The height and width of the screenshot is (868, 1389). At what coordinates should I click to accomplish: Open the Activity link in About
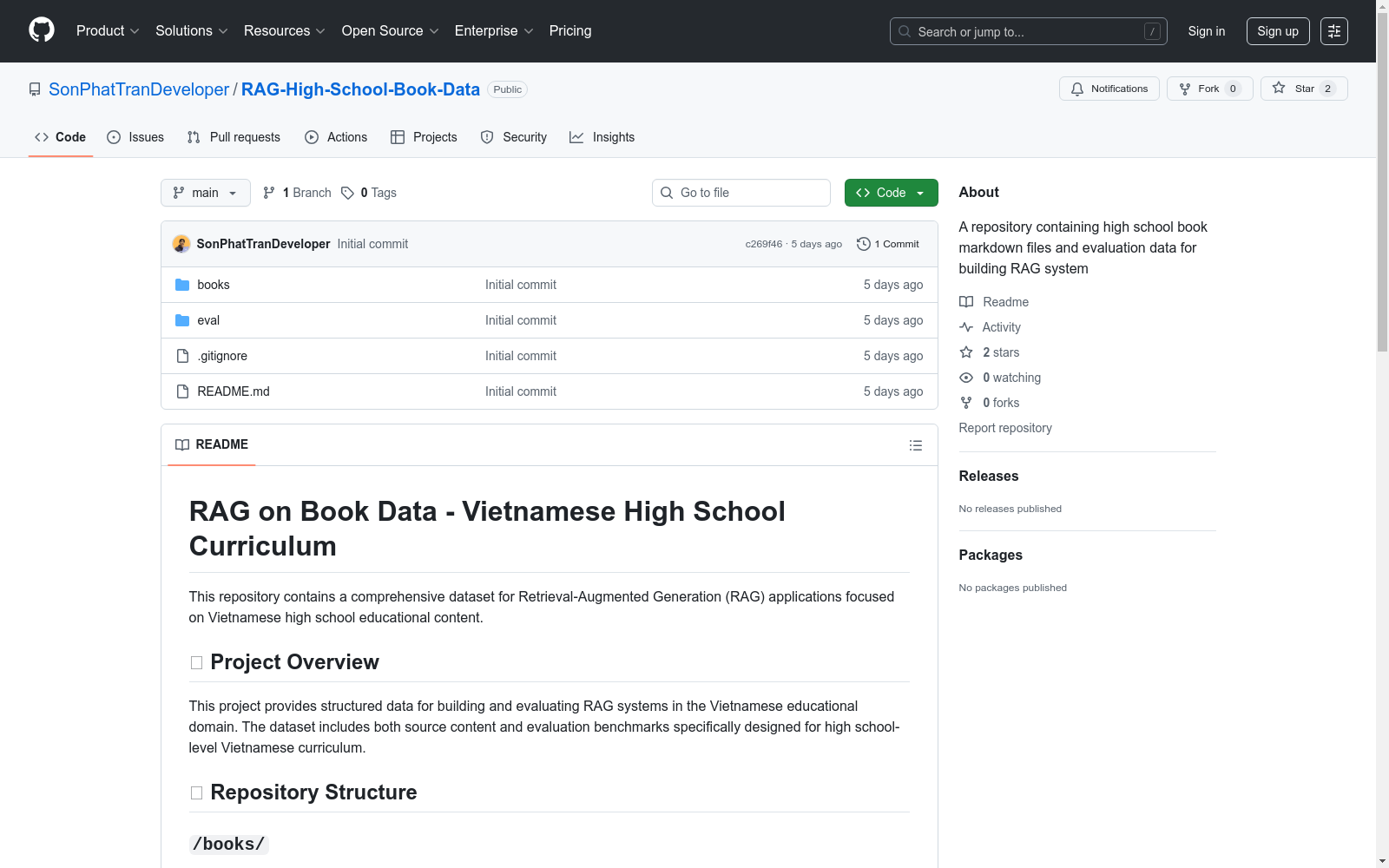click(990, 327)
